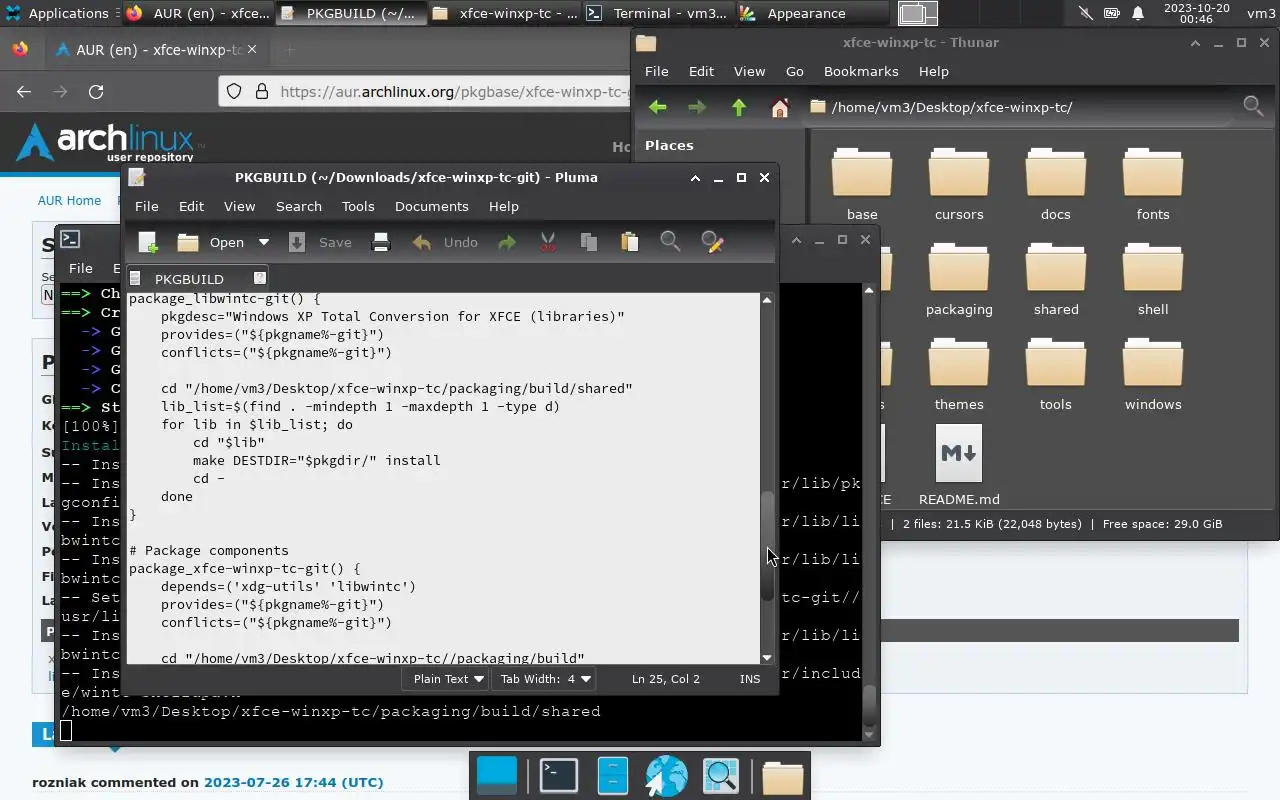1280x800 pixels.
Task: Select the base folder in Thunar
Action: (862, 184)
